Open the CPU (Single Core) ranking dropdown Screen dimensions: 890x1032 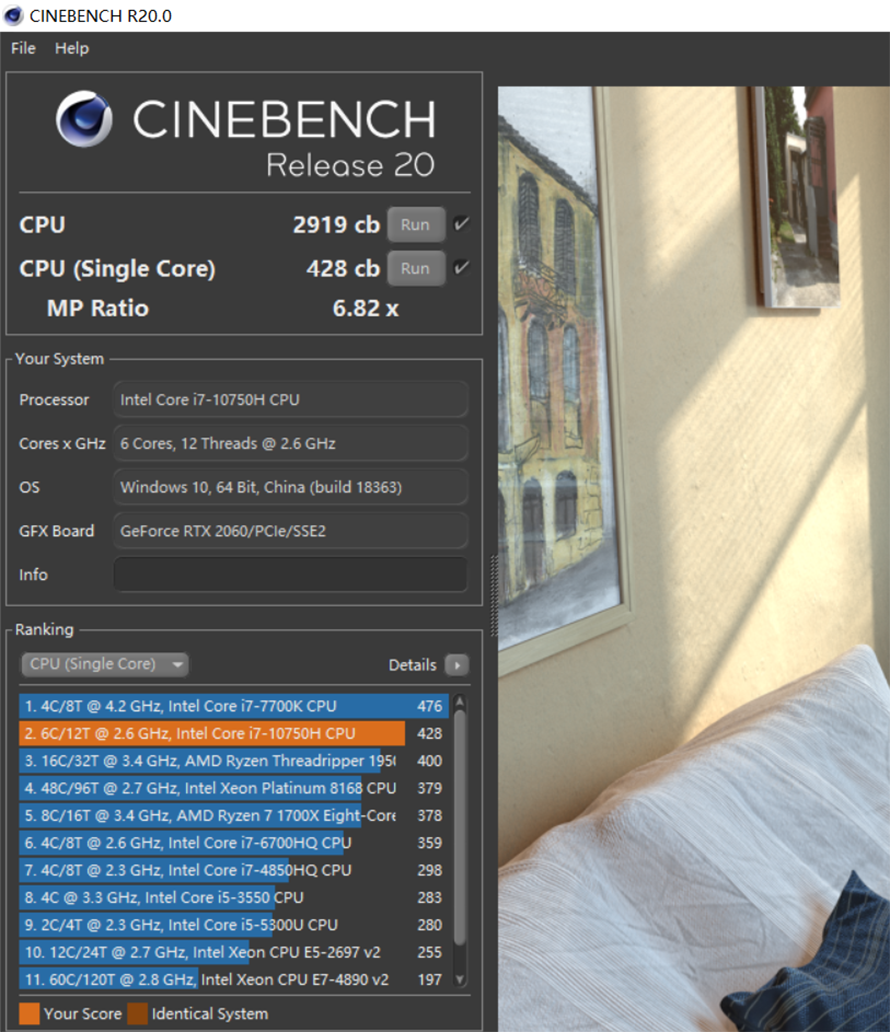click(x=105, y=664)
